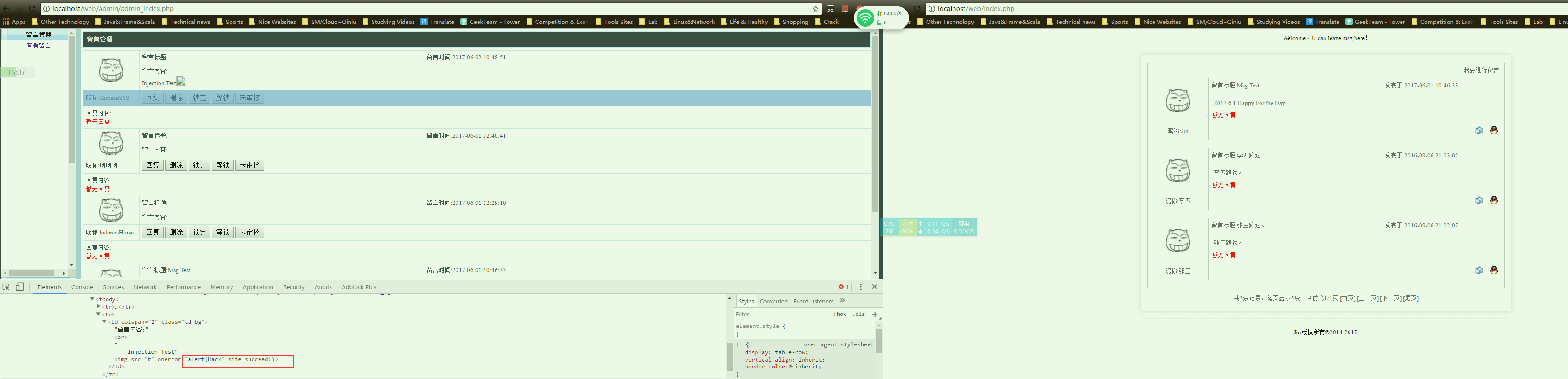This screenshot has height=379, width=1568.
Task: Click the red error count indicator in DevTools
Action: 843,287
